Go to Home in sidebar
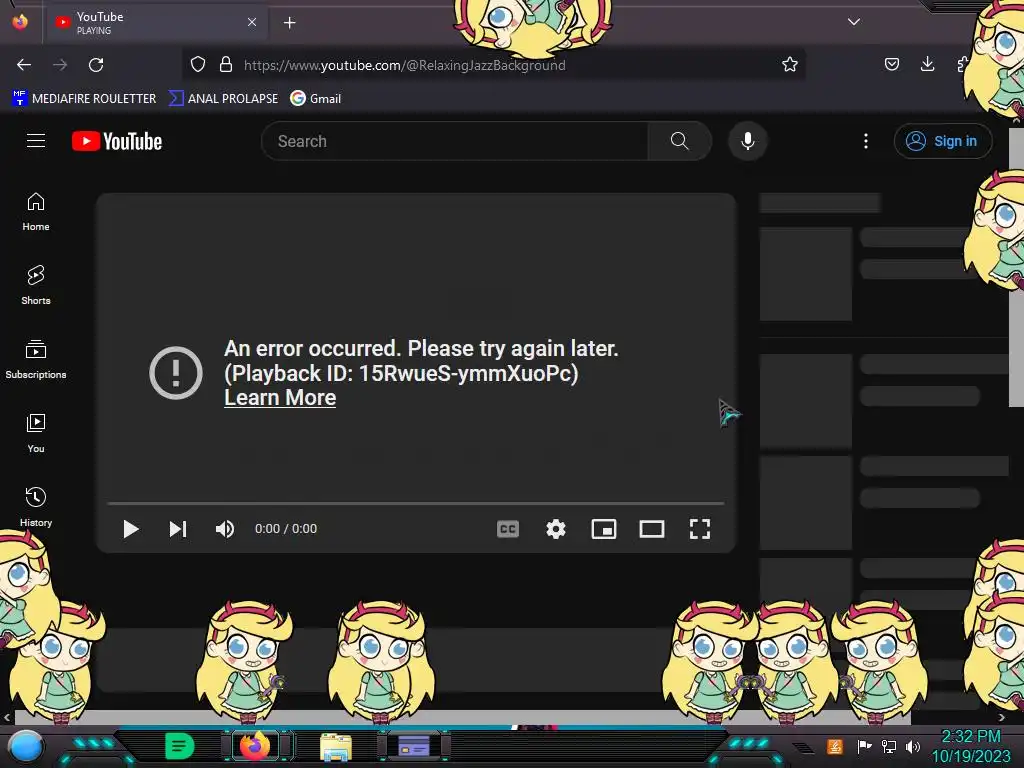The image size is (1024, 768). click(x=36, y=212)
